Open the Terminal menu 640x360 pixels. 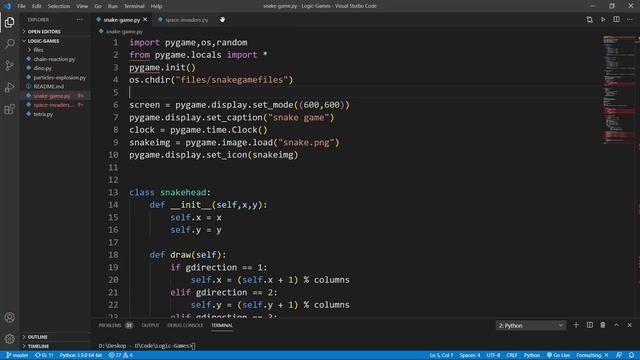134,6
